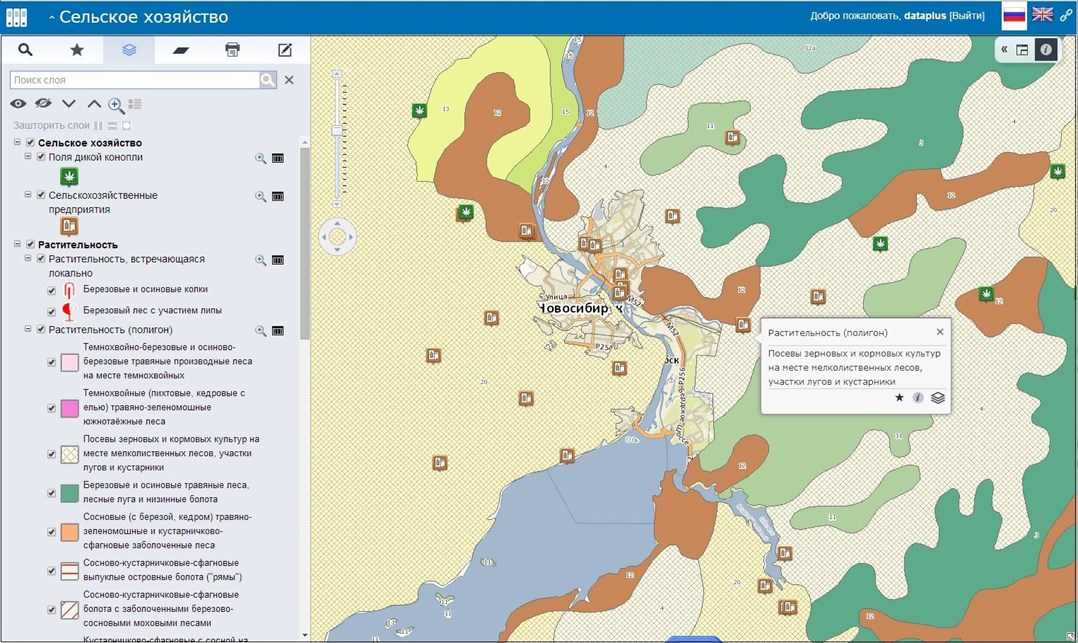Click the share link chain icon

1066,15
